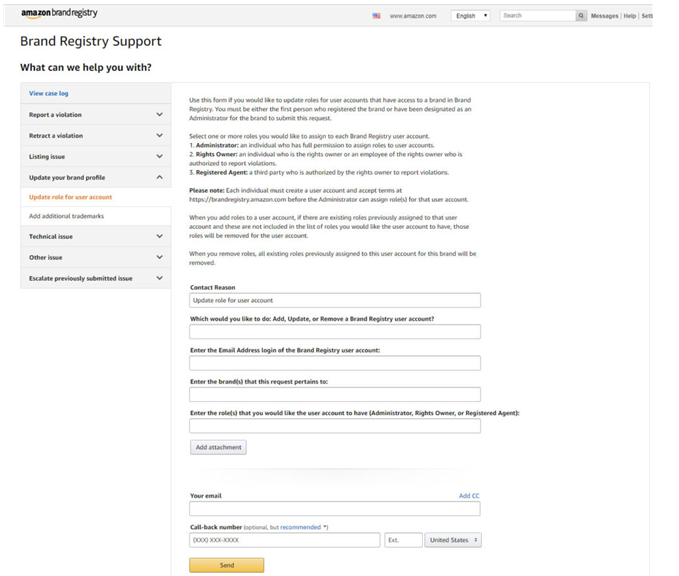Screen dimensions: 679x576
Task: Click the Your email input field
Action: coord(335,508)
